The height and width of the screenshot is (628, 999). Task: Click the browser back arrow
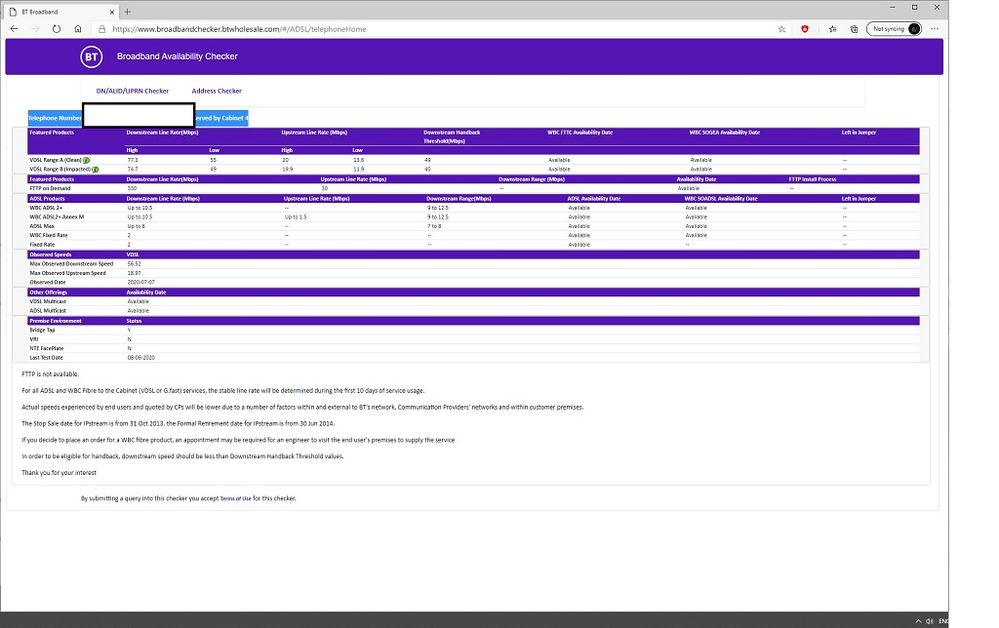click(x=14, y=29)
